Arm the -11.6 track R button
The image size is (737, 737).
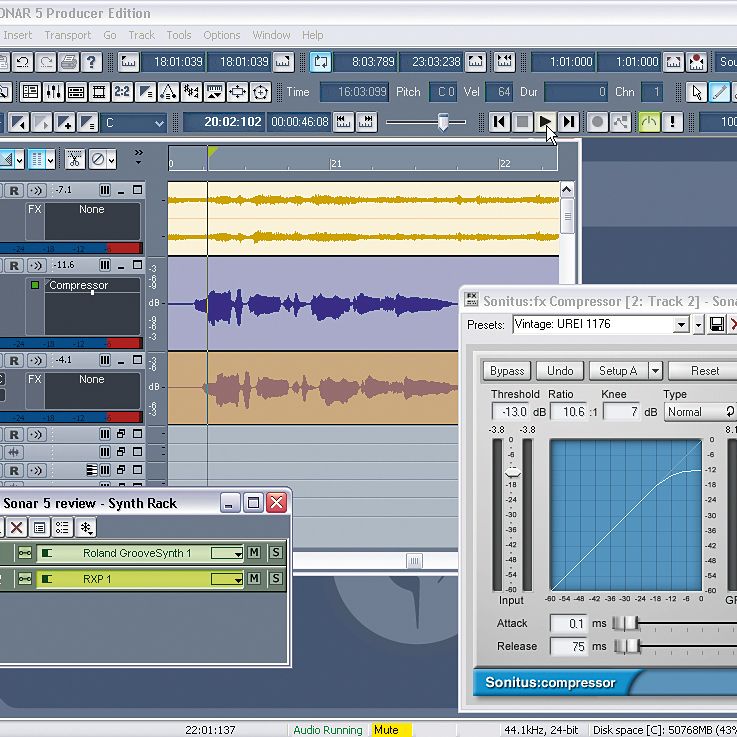tap(14, 266)
